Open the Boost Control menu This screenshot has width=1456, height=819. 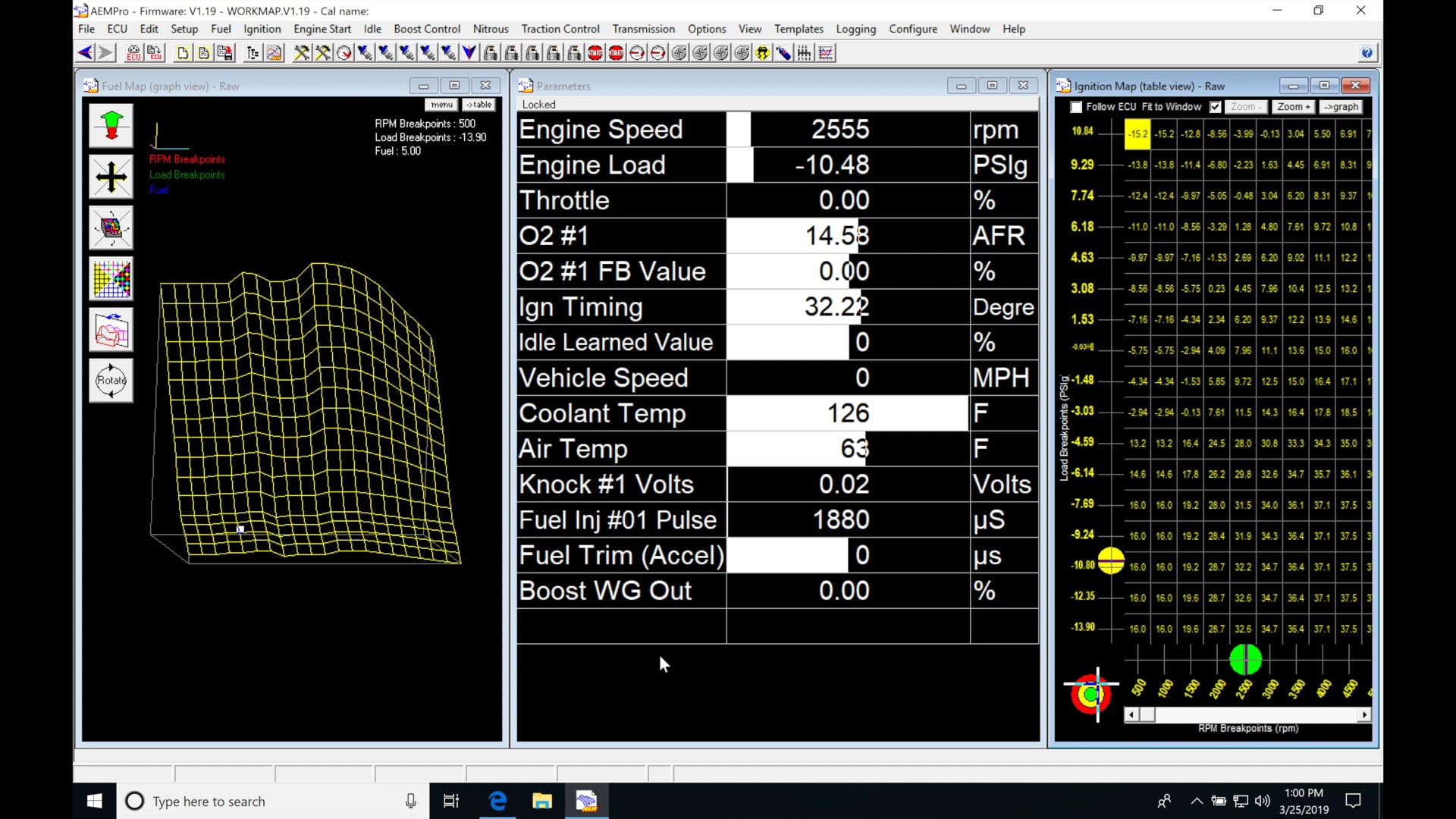[426, 29]
